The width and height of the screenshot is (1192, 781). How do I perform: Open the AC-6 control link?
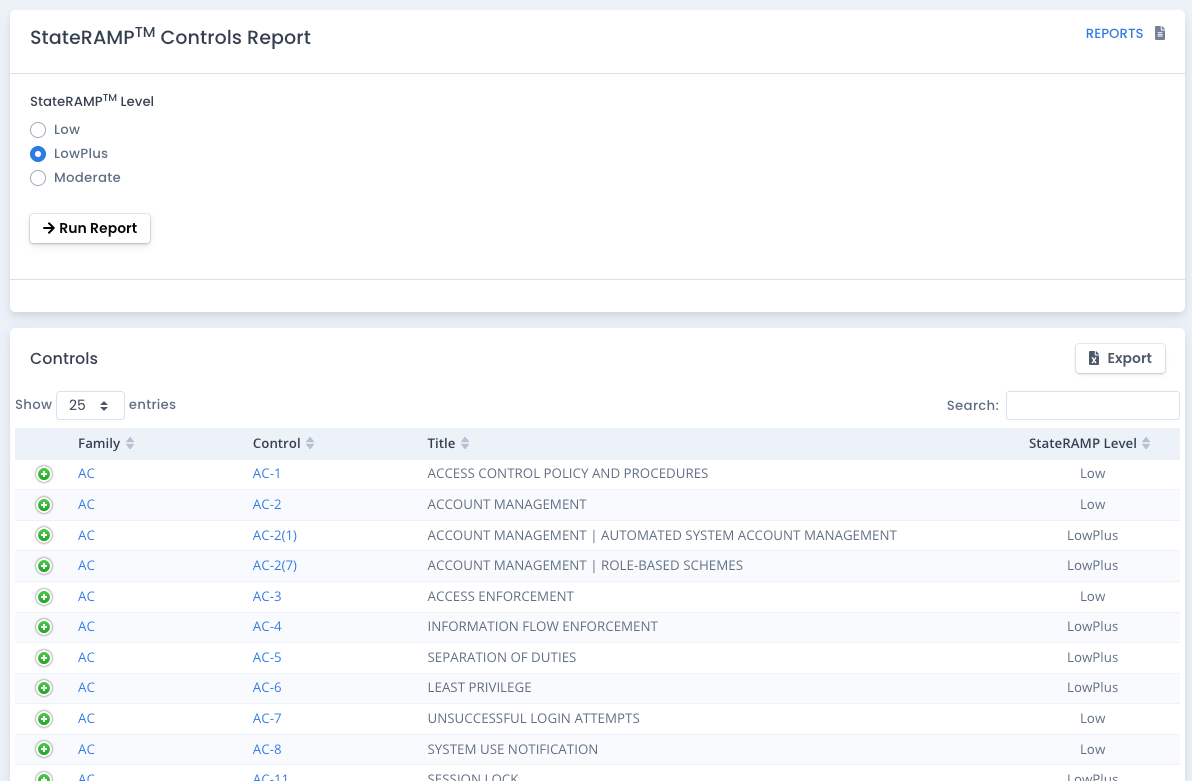(x=267, y=687)
